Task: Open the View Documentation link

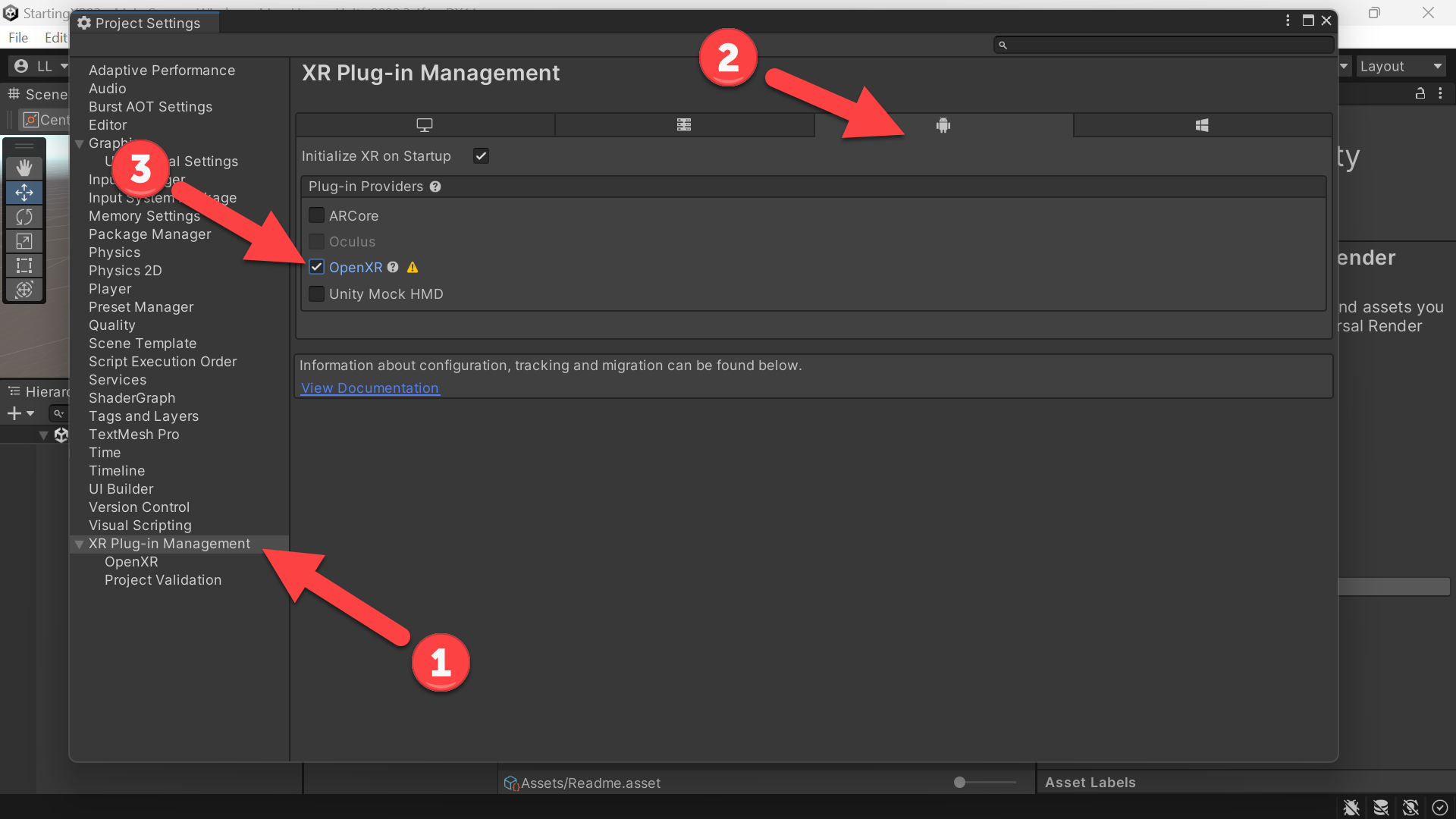Action: (x=370, y=388)
